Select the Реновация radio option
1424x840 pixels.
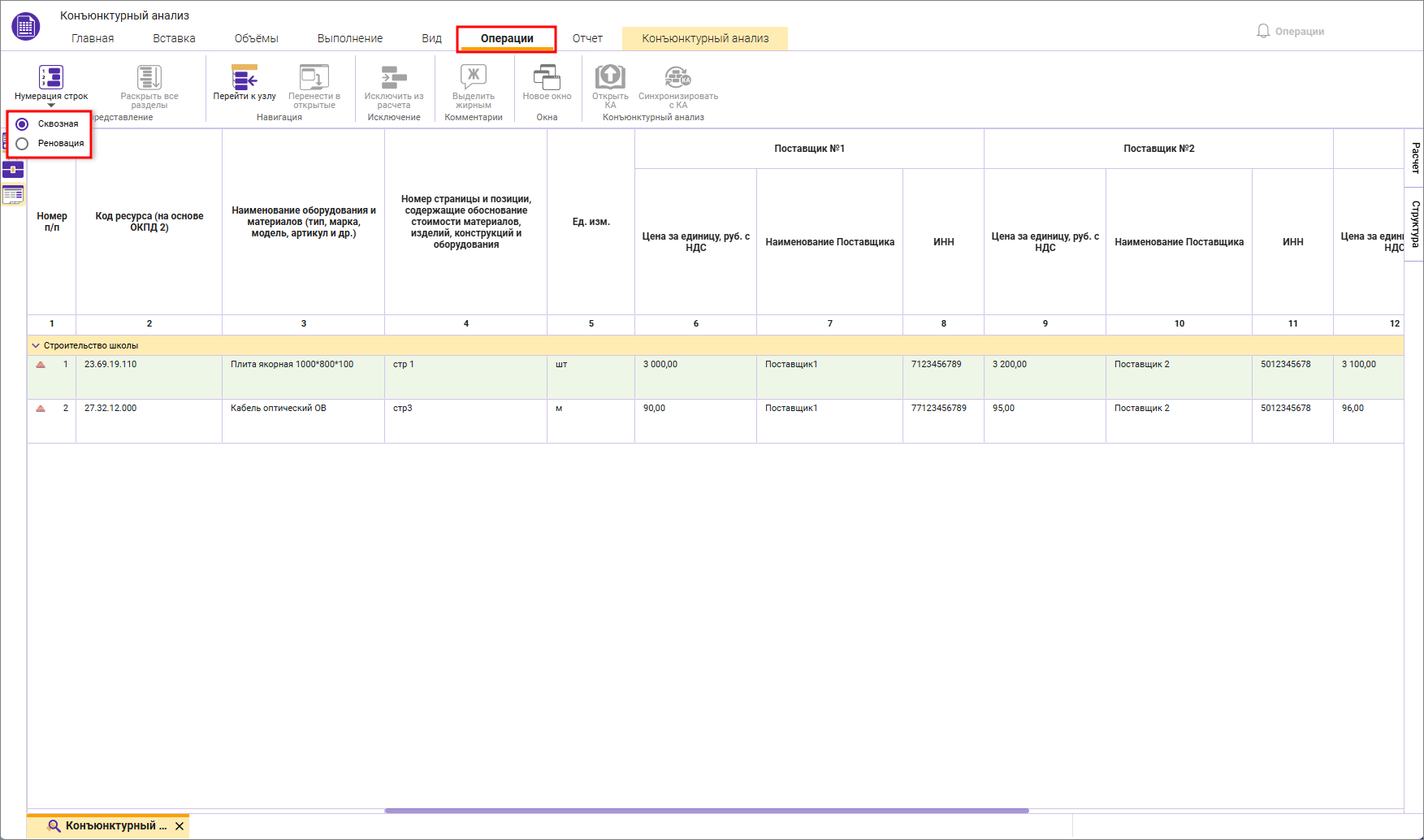click(22, 144)
